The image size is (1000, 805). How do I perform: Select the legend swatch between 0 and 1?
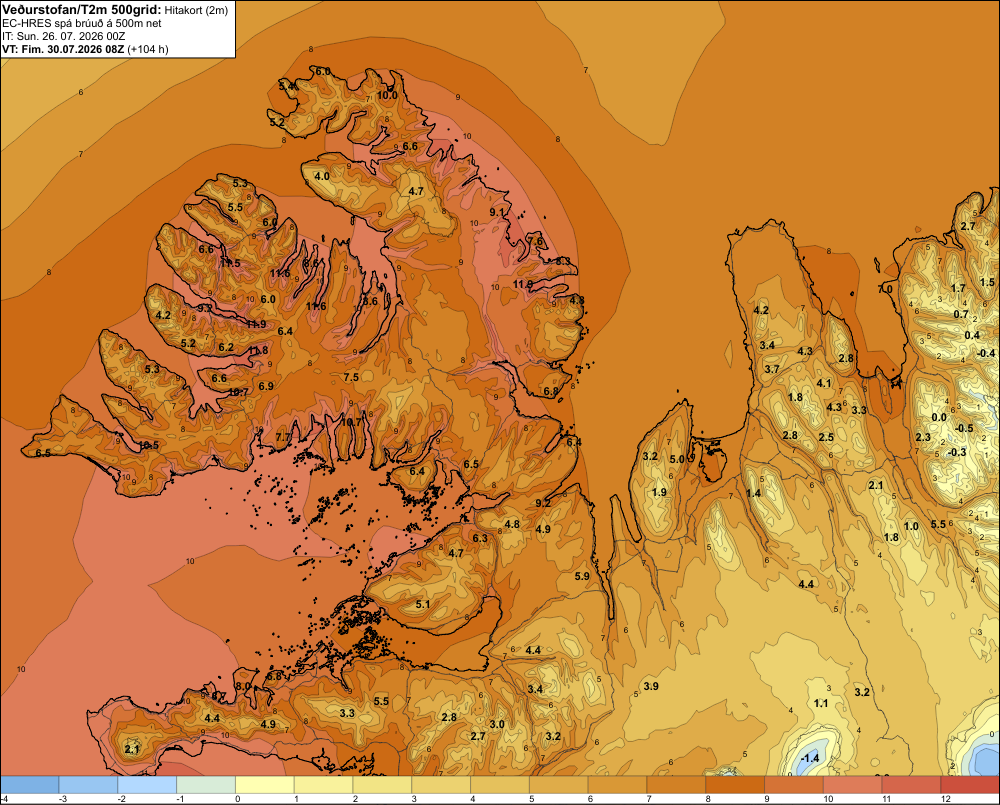pyautogui.click(x=265, y=785)
